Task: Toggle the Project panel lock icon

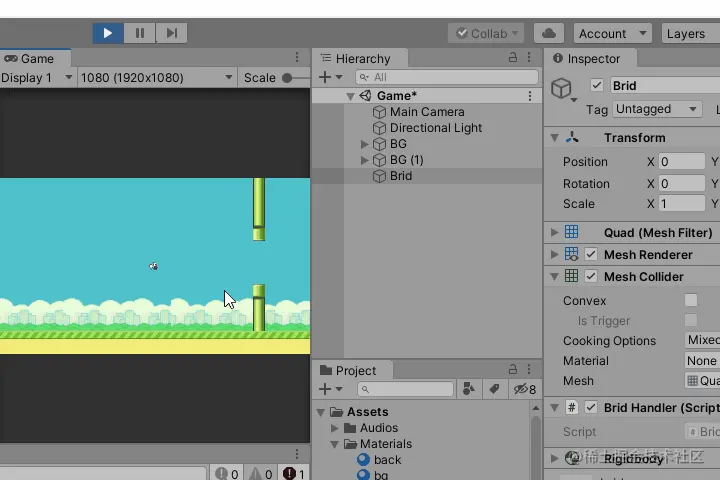Action: pyautogui.click(x=513, y=369)
